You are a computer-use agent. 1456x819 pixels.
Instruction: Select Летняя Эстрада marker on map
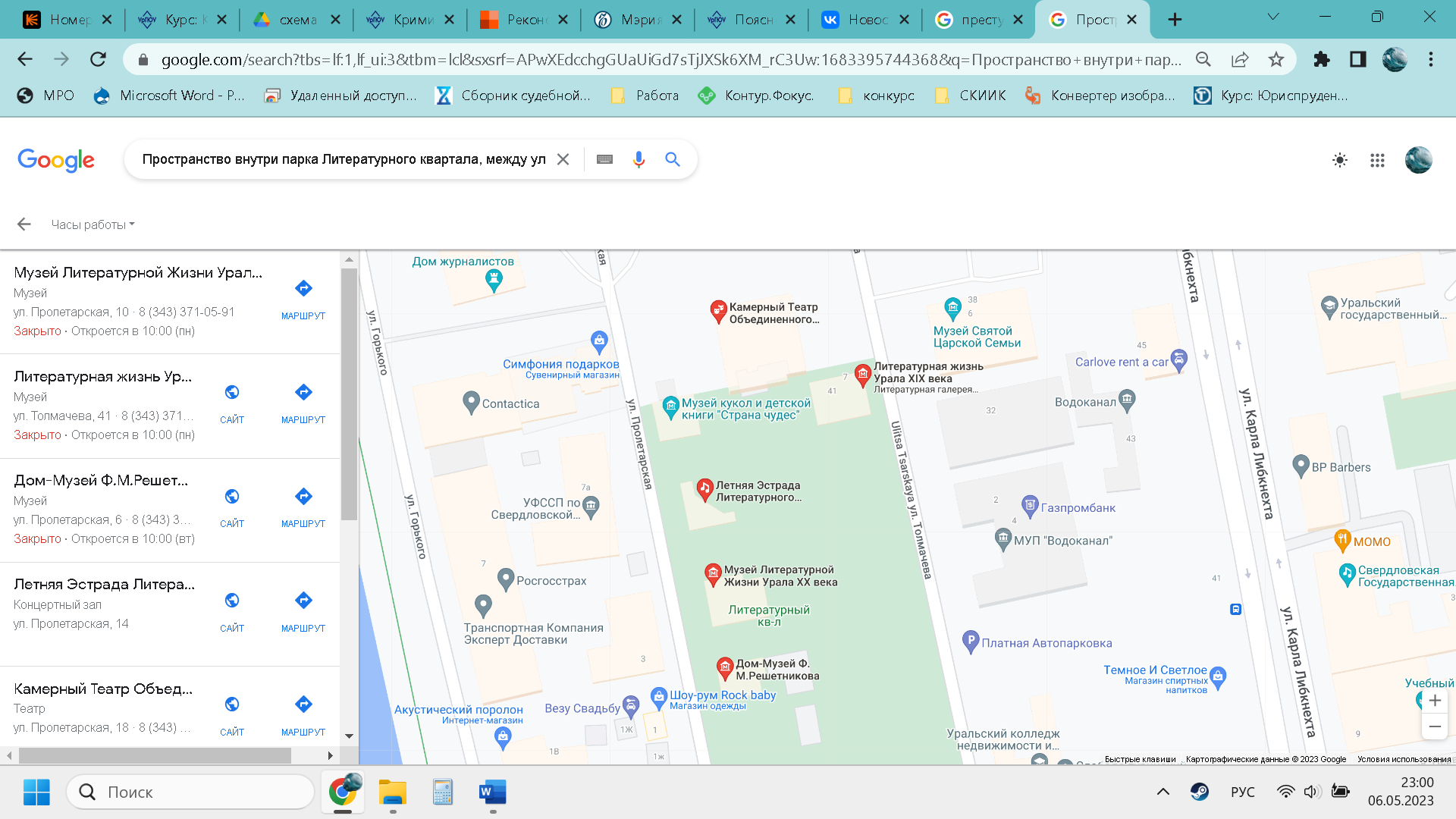[704, 489]
